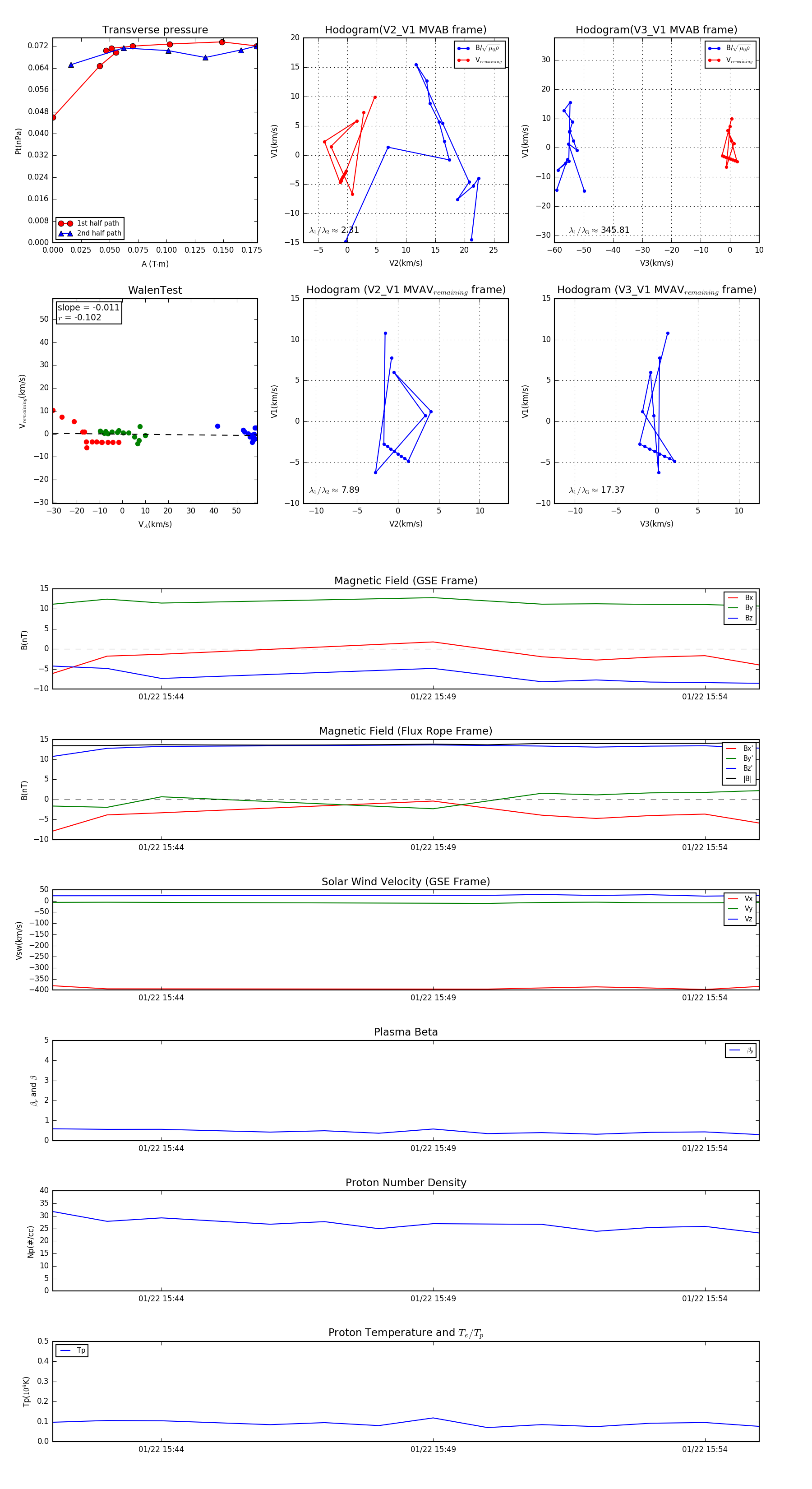Click the 'Hodogram(V2_V1 MVAB frame)' title

[x=406, y=30]
